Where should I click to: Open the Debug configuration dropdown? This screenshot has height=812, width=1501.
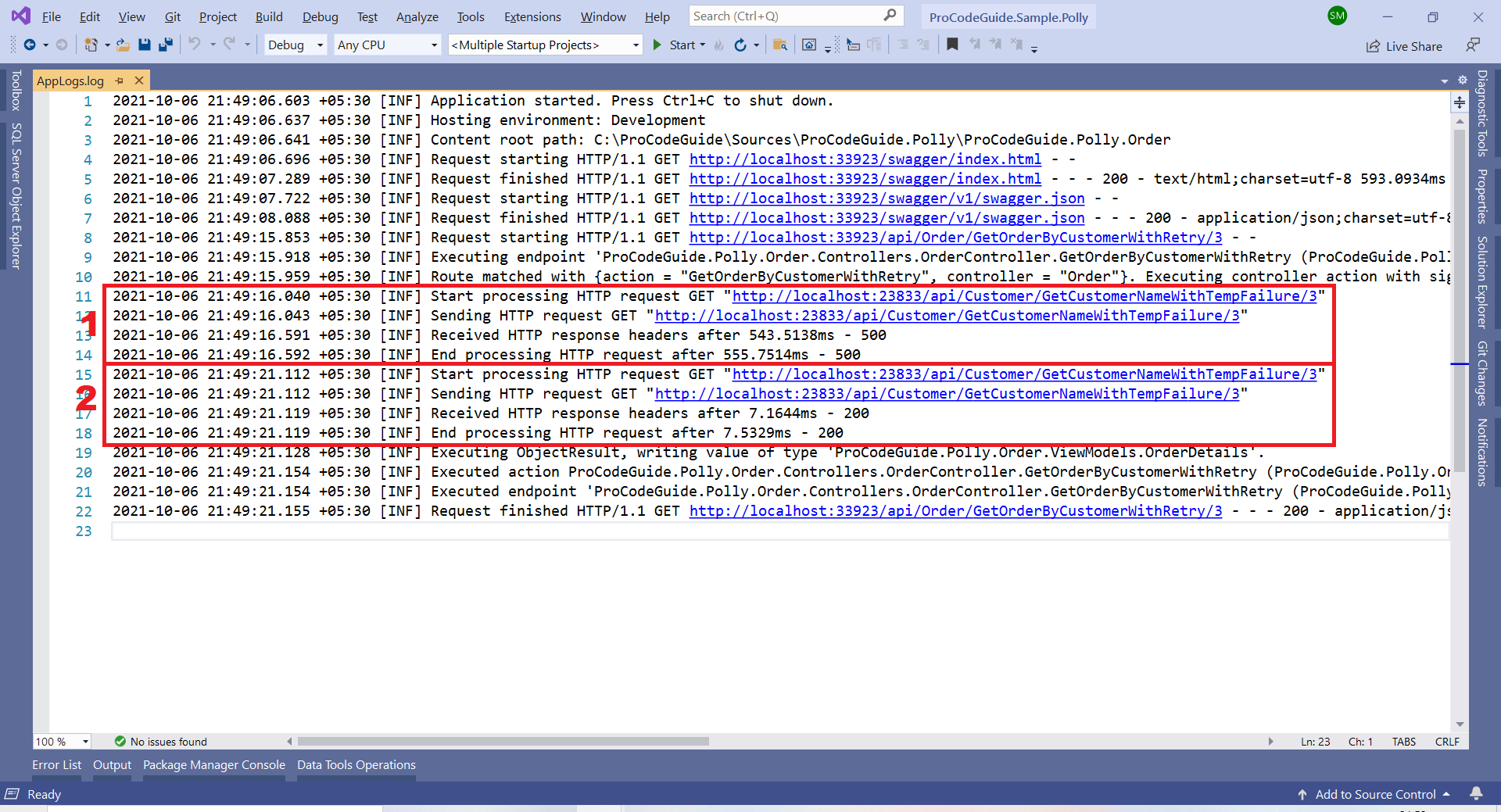(x=295, y=45)
